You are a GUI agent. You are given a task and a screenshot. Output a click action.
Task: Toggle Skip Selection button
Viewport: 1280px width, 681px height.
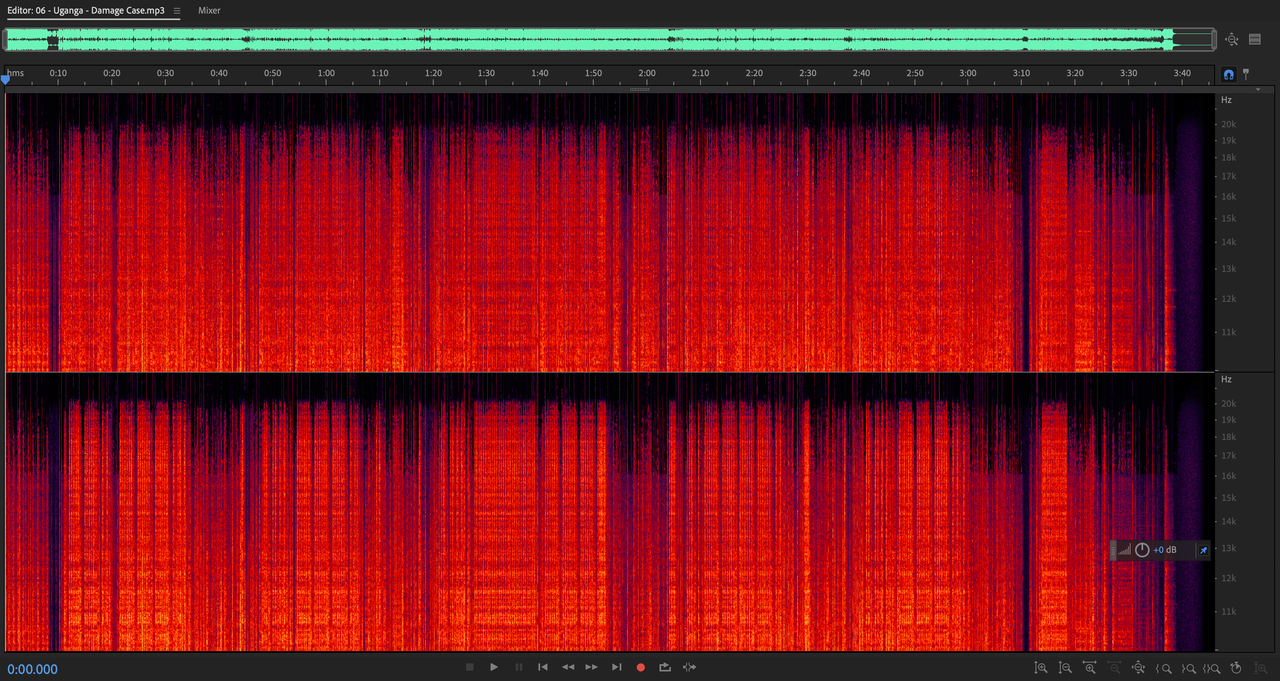click(689, 667)
